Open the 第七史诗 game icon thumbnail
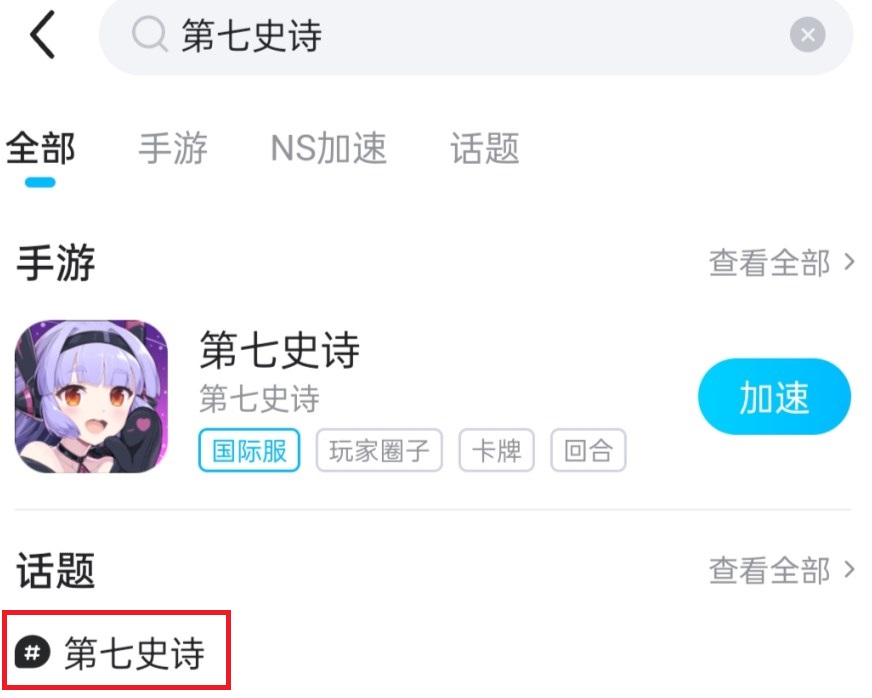 [91, 396]
